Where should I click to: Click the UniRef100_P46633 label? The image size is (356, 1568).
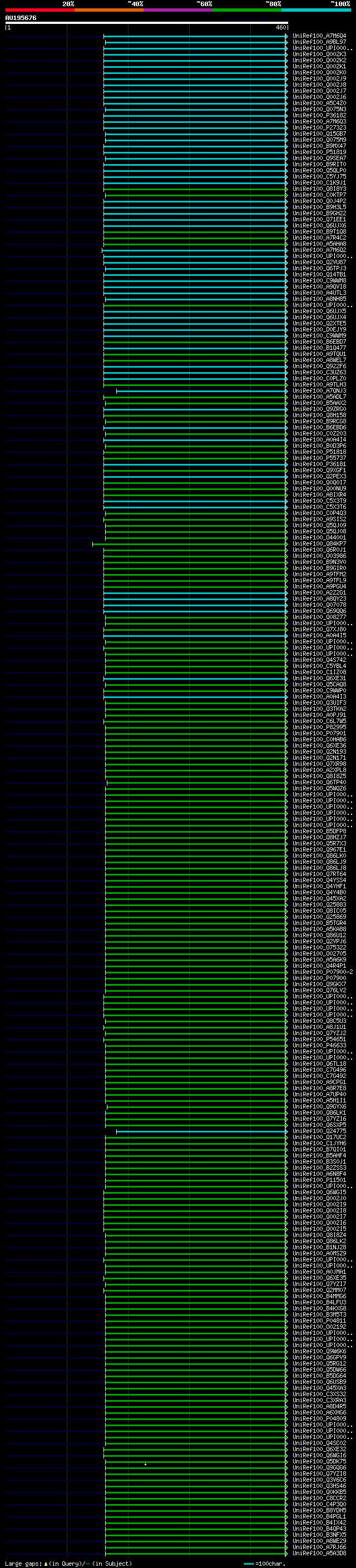[319, 1045]
